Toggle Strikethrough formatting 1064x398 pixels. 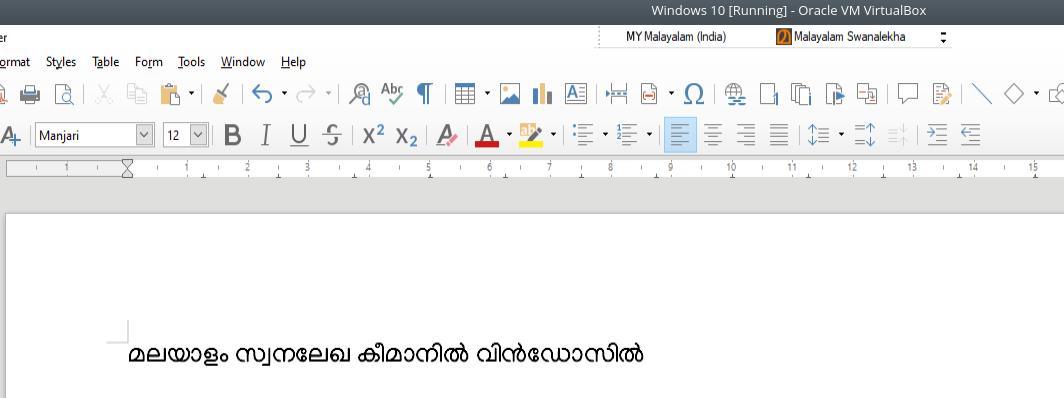[x=332, y=136]
